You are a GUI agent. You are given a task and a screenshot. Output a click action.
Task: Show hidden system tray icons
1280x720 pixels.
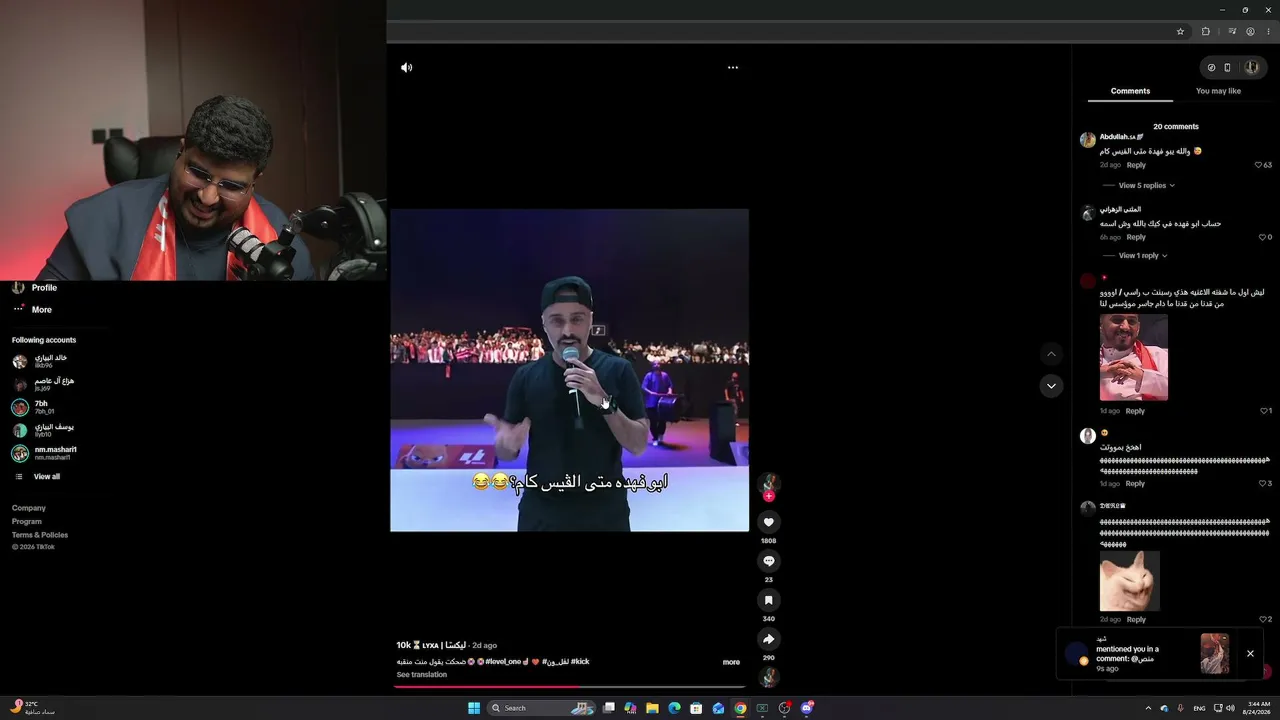coord(1148,708)
